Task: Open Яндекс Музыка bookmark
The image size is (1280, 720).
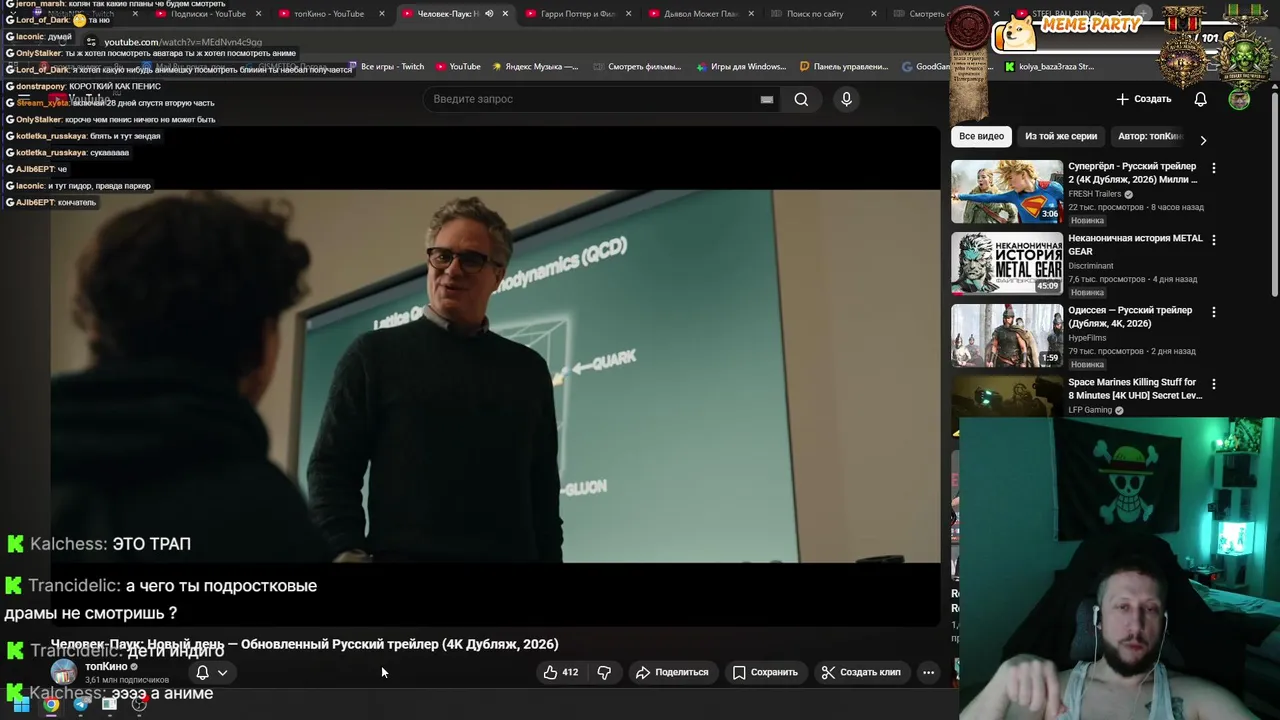Action: point(535,67)
